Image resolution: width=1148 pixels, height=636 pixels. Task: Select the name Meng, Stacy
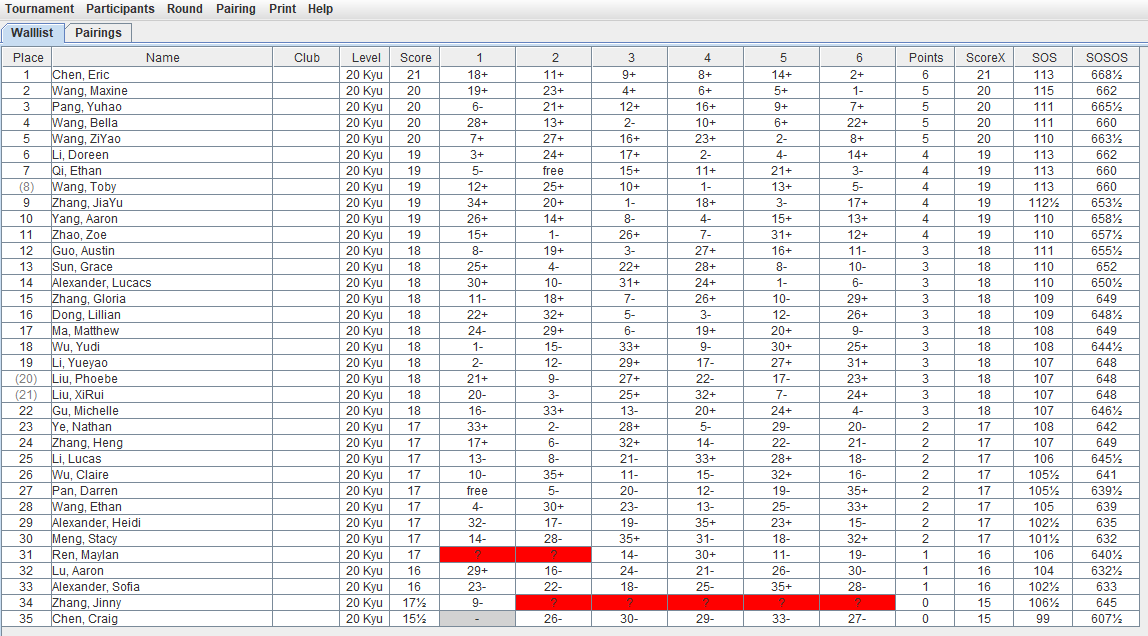(x=85, y=539)
